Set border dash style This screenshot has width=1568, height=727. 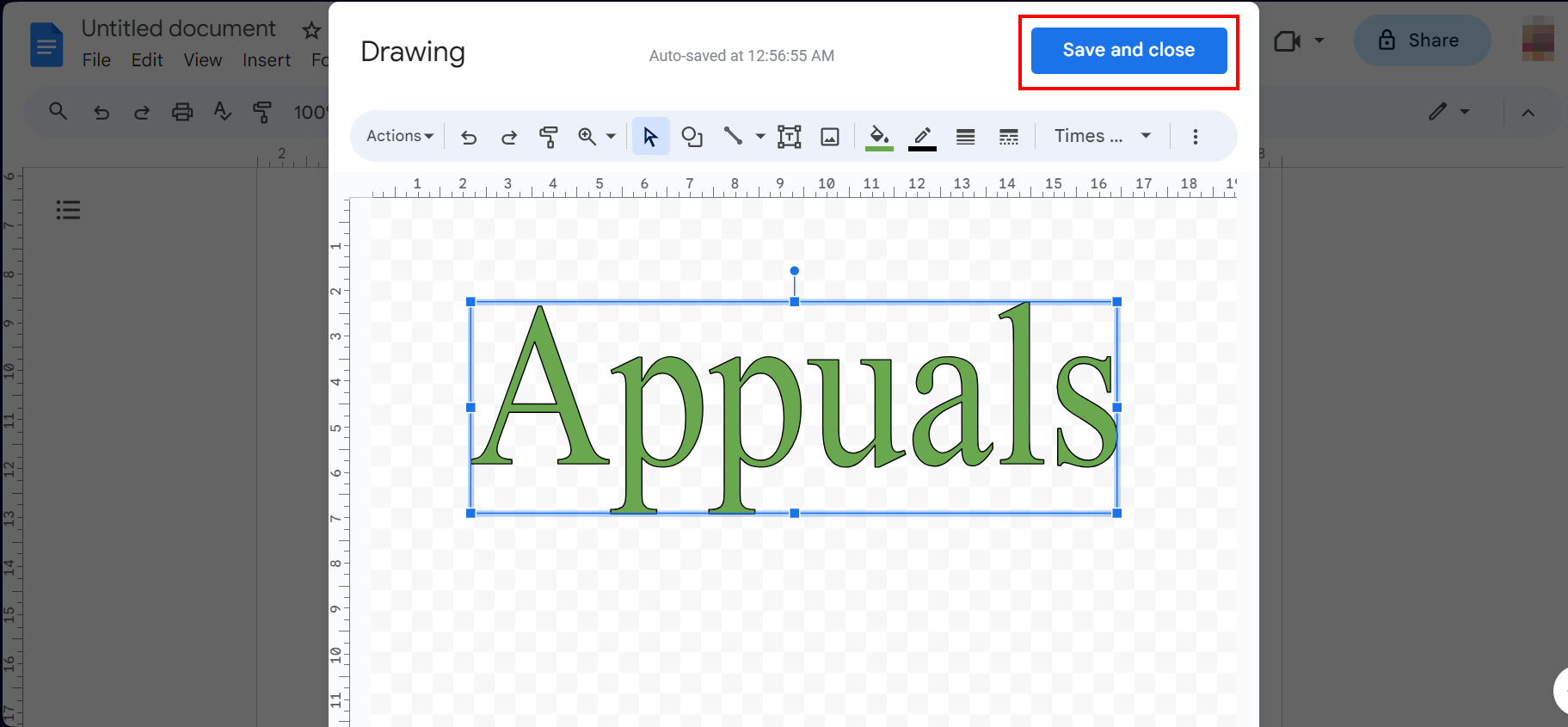pos(1009,137)
